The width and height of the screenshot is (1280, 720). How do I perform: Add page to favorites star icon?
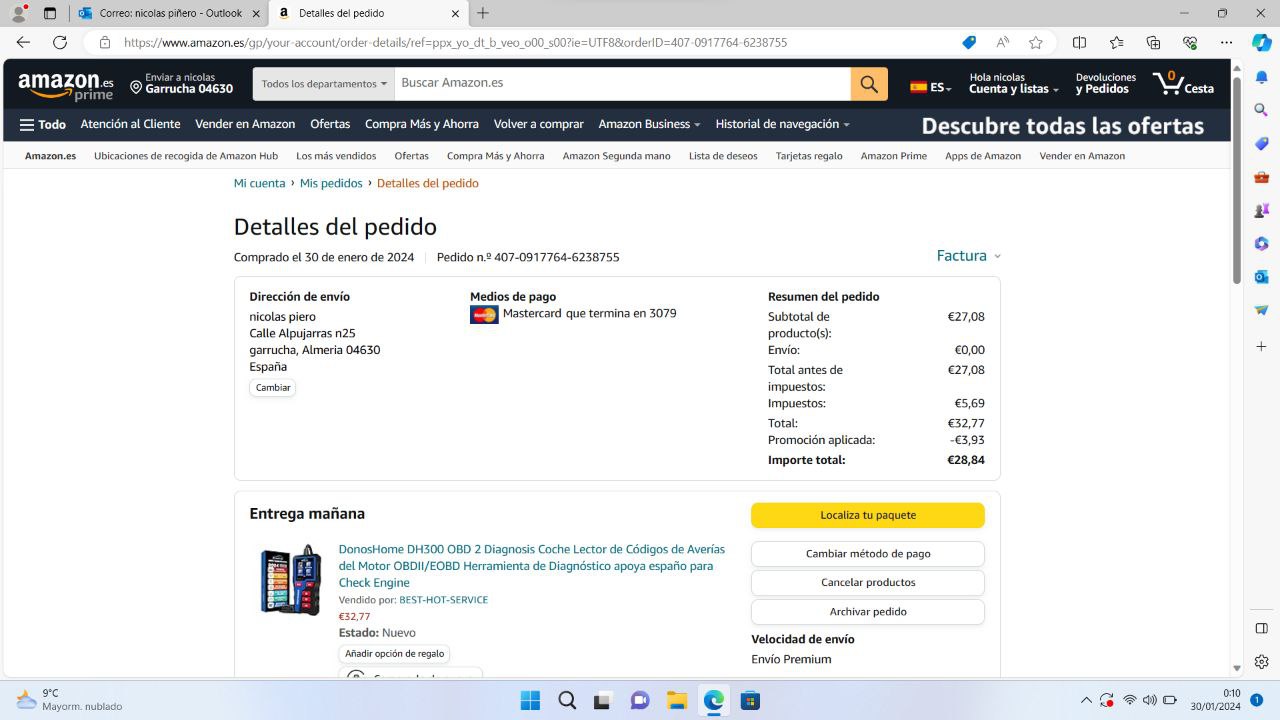tap(1036, 42)
